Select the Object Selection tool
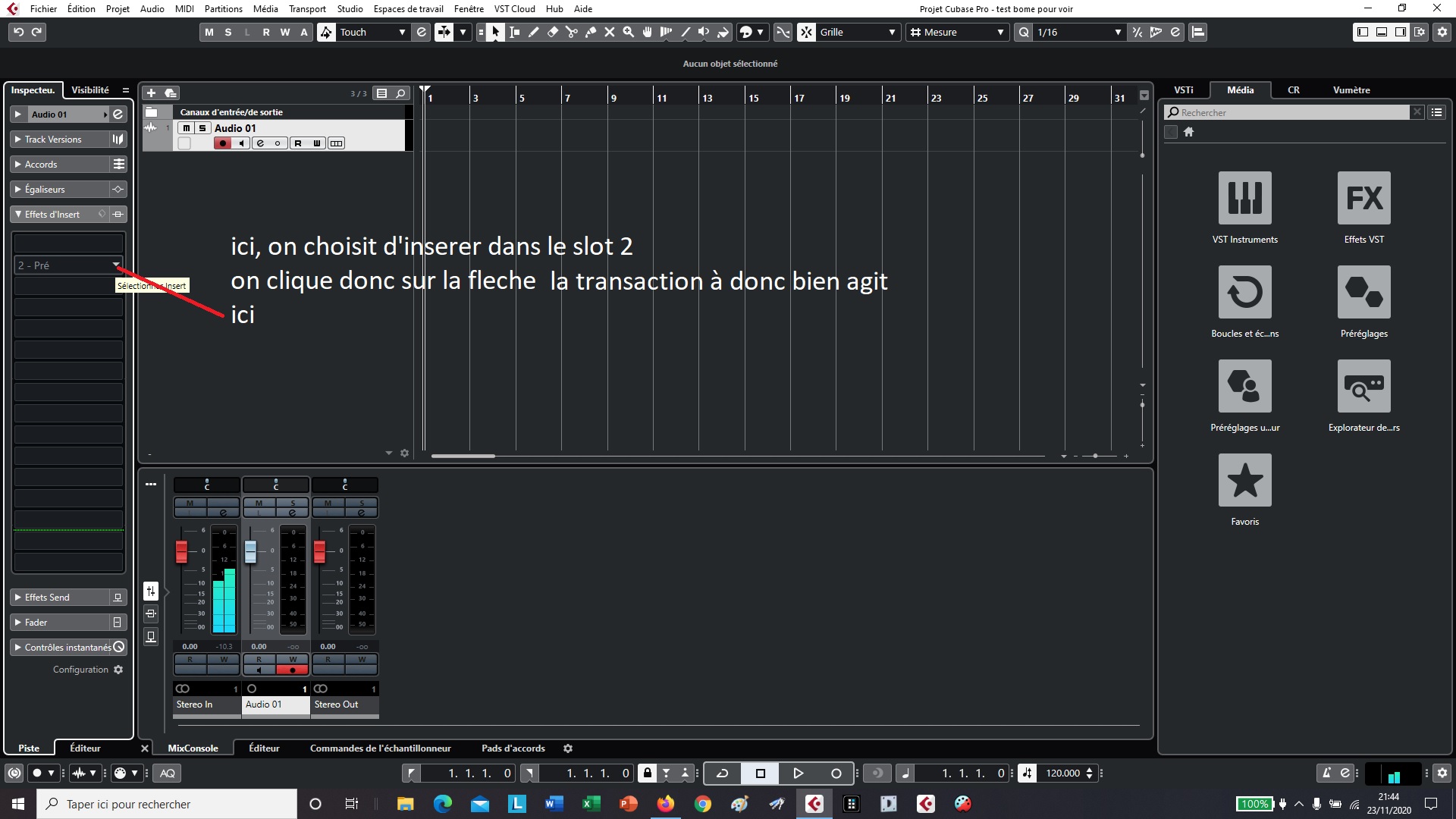The width and height of the screenshot is (1456, 819). pos(495,33)
